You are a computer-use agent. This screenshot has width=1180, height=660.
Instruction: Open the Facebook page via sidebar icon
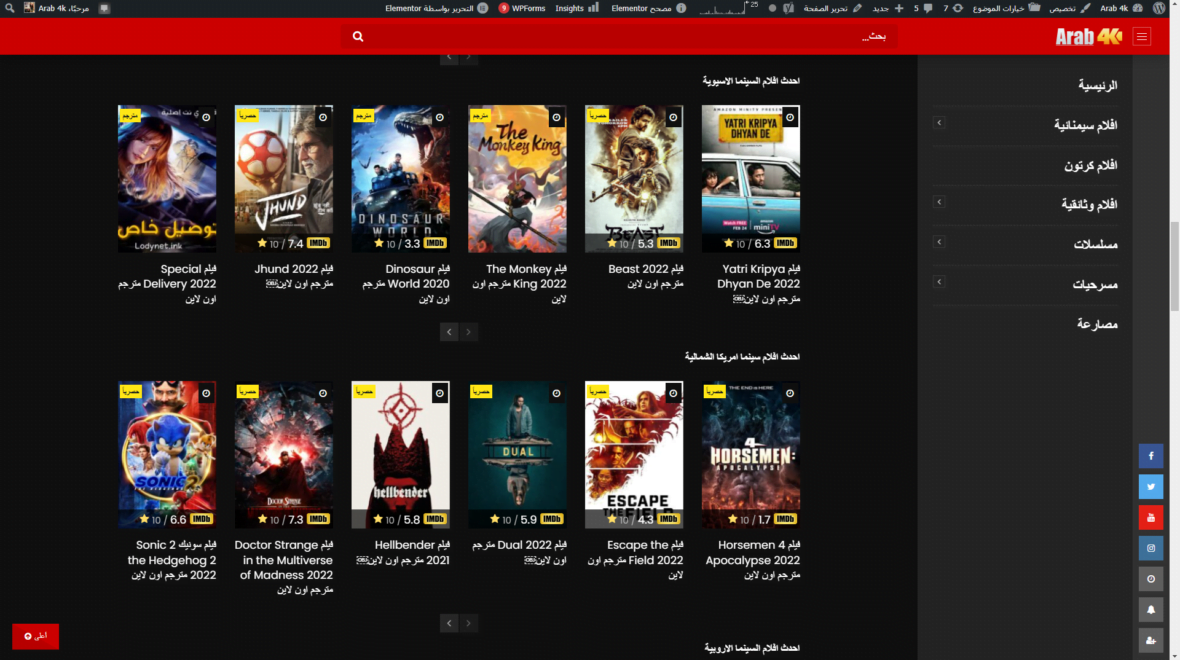point(1151,455)
